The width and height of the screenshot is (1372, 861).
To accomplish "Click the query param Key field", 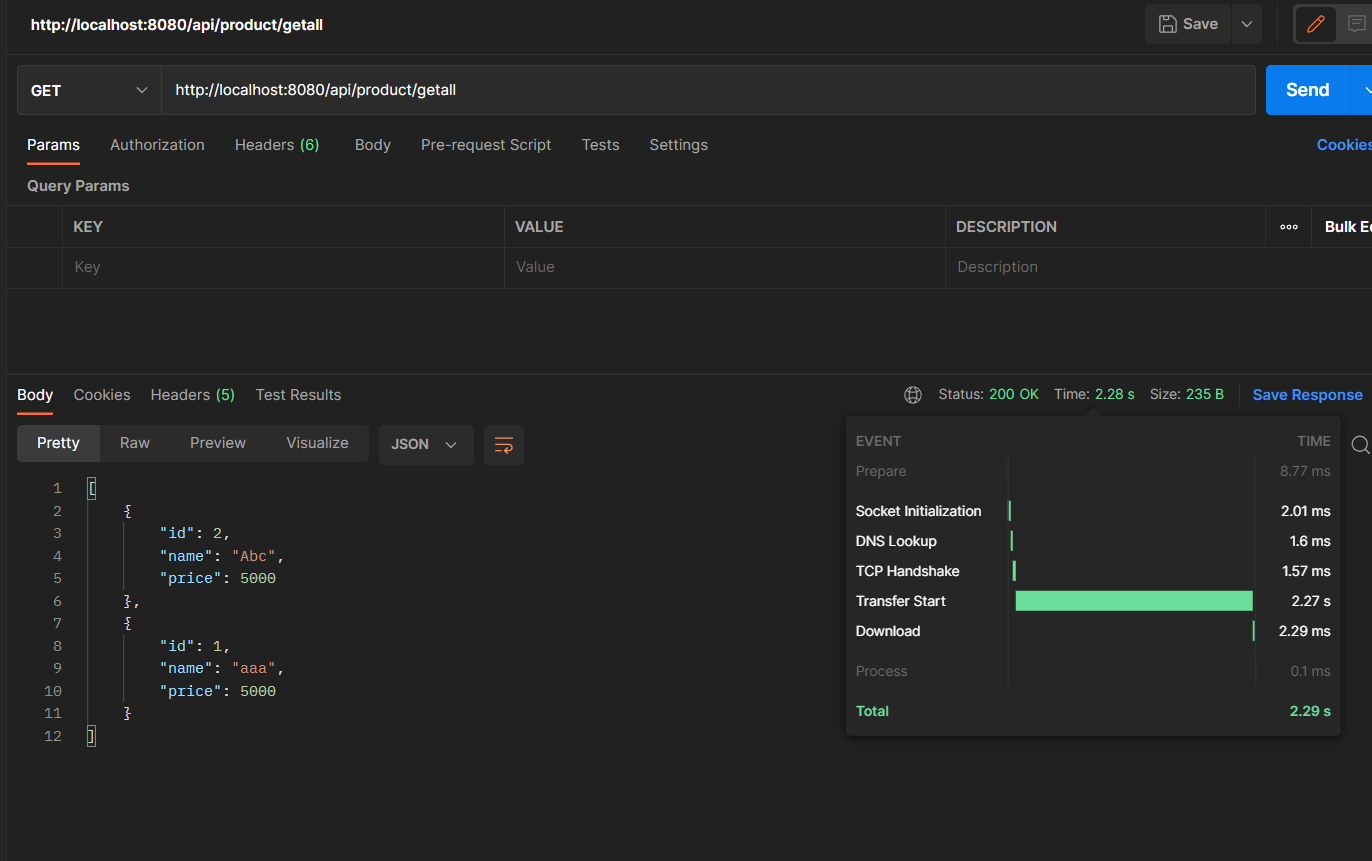I will coord(283,267).
